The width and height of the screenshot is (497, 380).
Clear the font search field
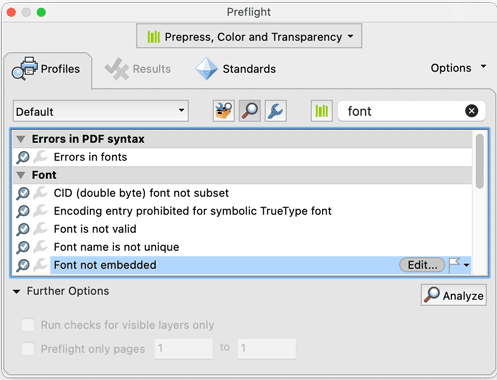(471, 111)
